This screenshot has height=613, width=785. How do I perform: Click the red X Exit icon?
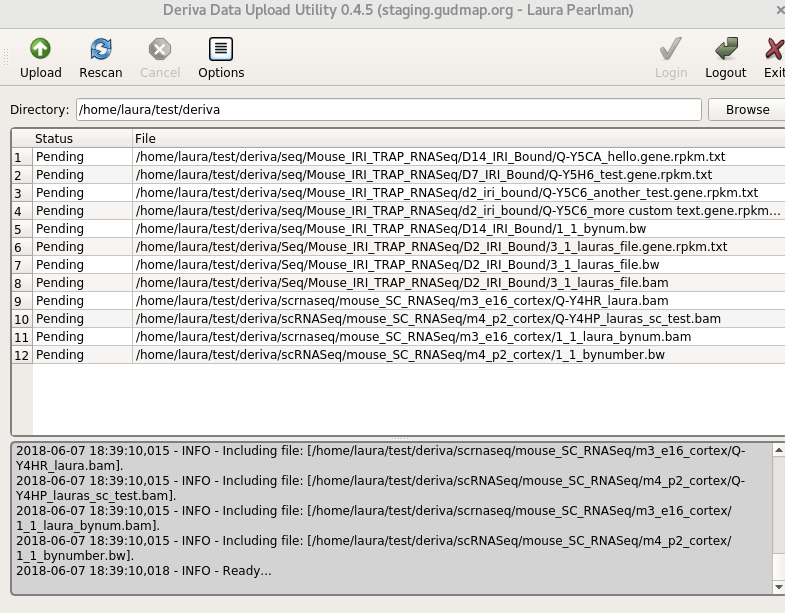click(774, 49)
